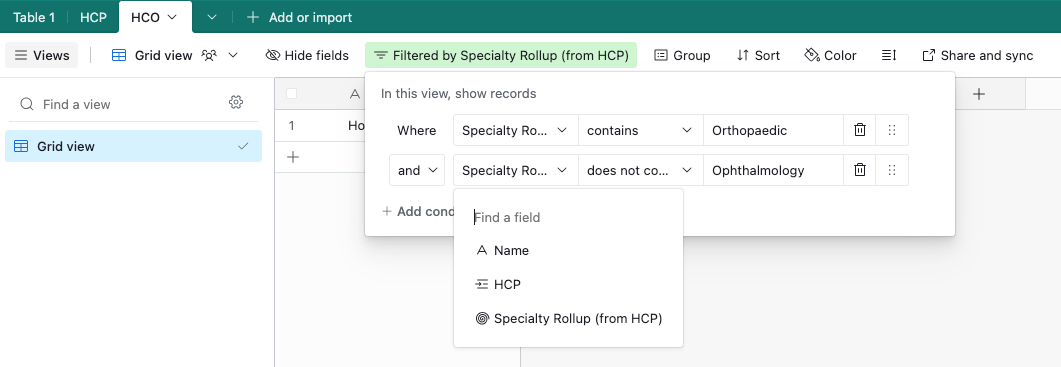The width and height of the screenshot is (1061, 367).
Task: Open Share and sync
Action: 978,56
